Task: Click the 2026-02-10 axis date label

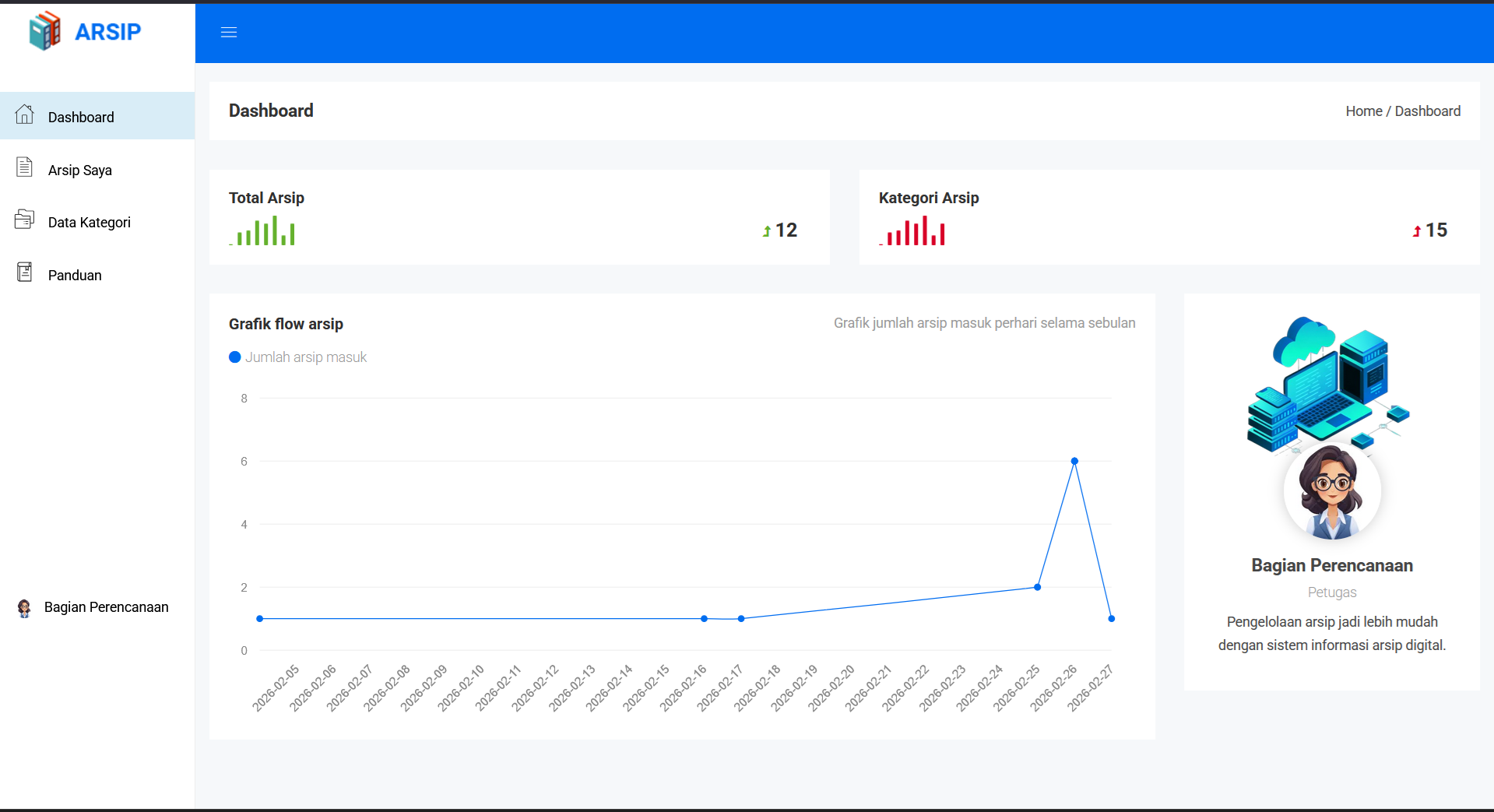Action: [x=461, y=688]
